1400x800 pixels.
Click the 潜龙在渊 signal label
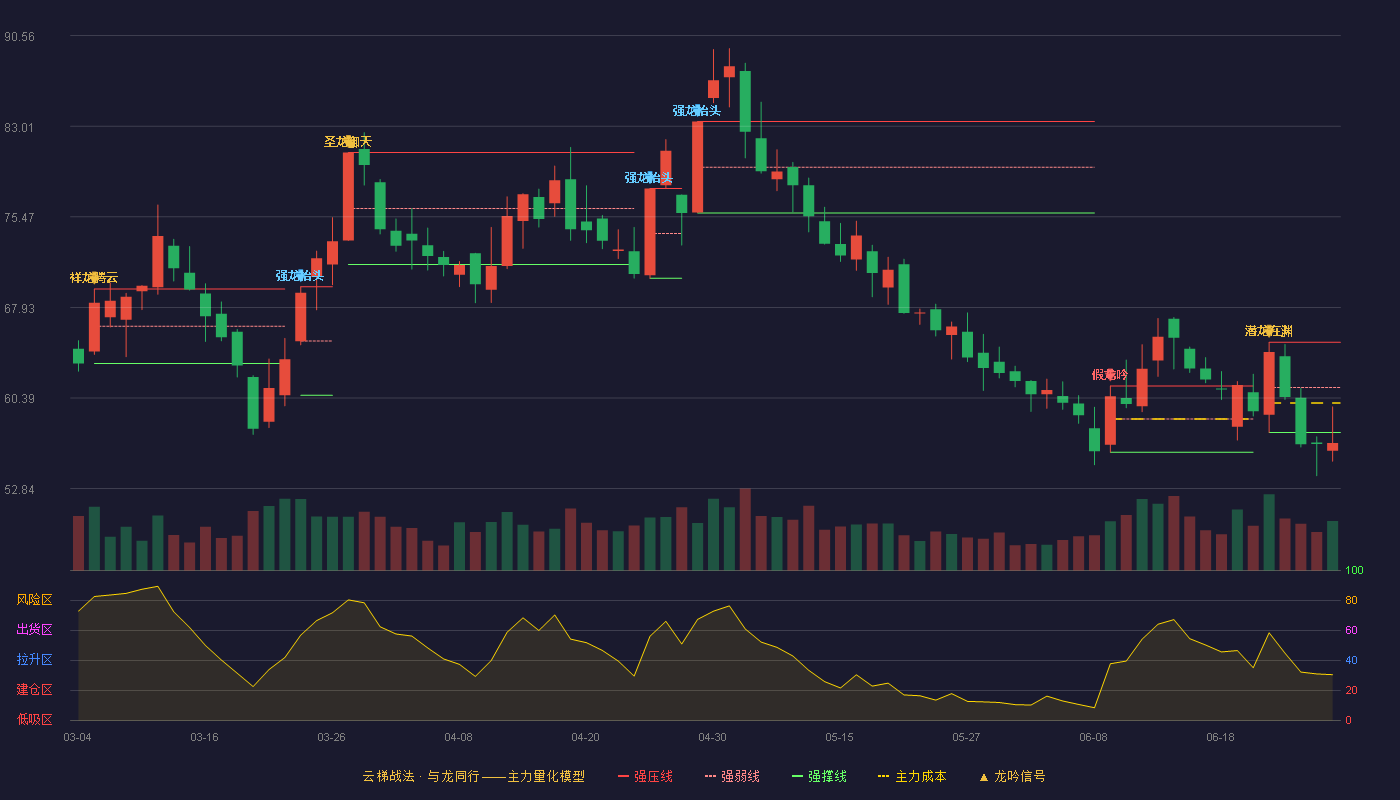1268,331
